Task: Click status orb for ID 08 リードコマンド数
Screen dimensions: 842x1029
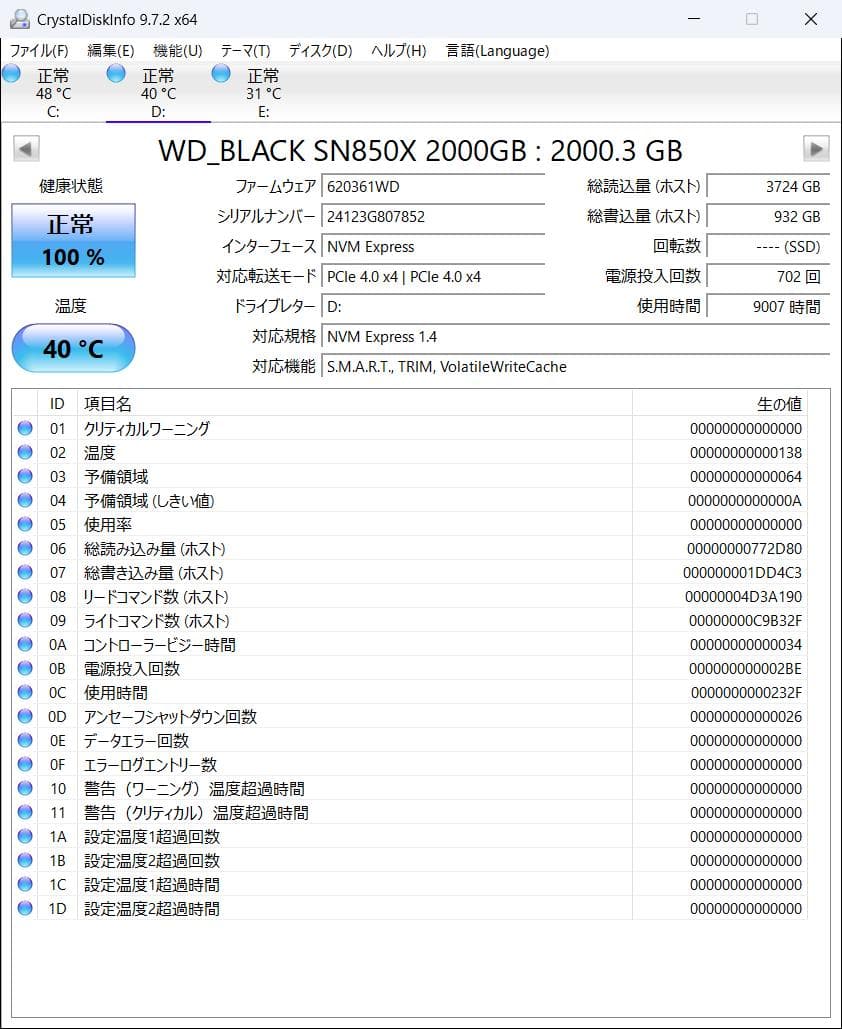Action: tap(25, 596)
